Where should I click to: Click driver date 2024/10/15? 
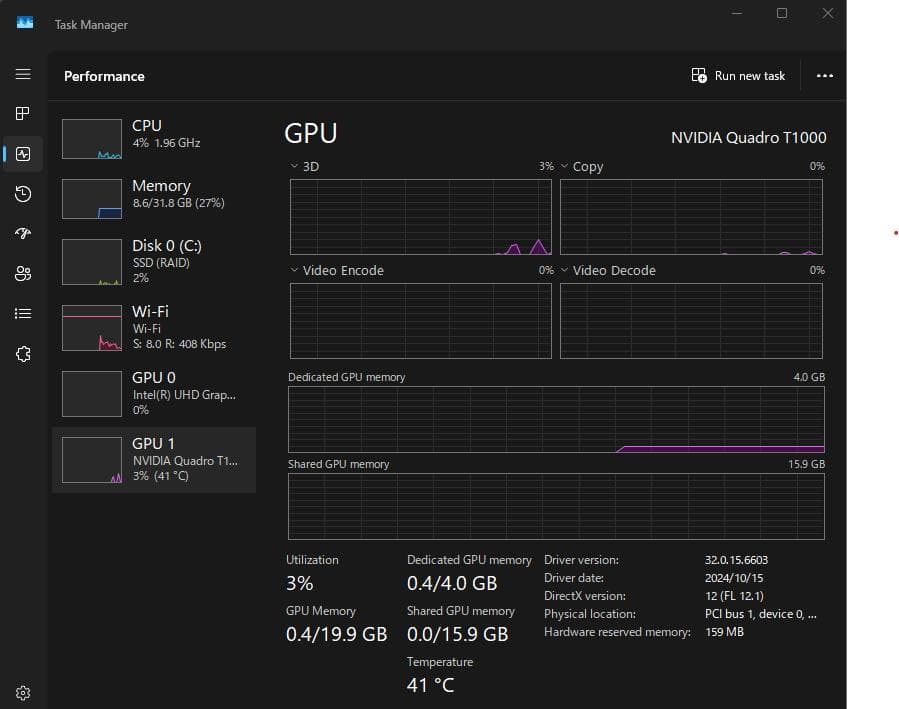click(734, 578)
